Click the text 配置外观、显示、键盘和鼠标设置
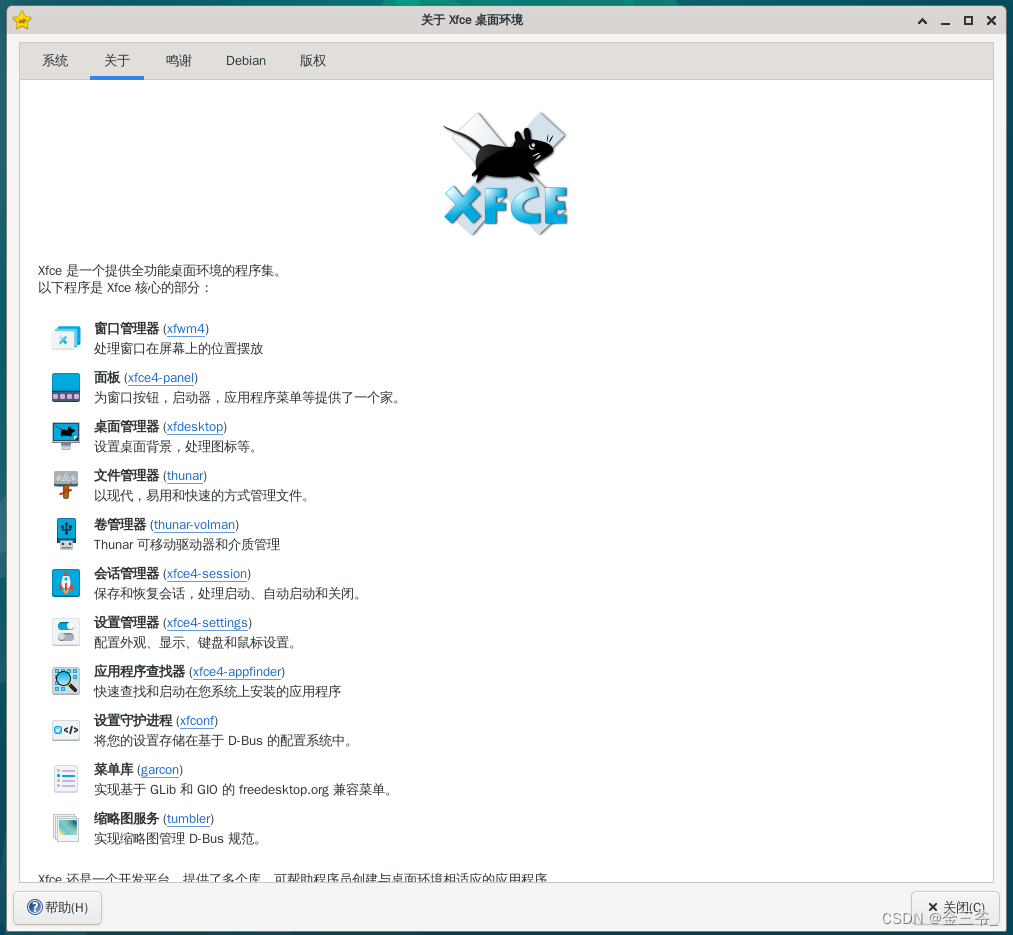Screen dimensions: 1013x935 pos(194,643)
